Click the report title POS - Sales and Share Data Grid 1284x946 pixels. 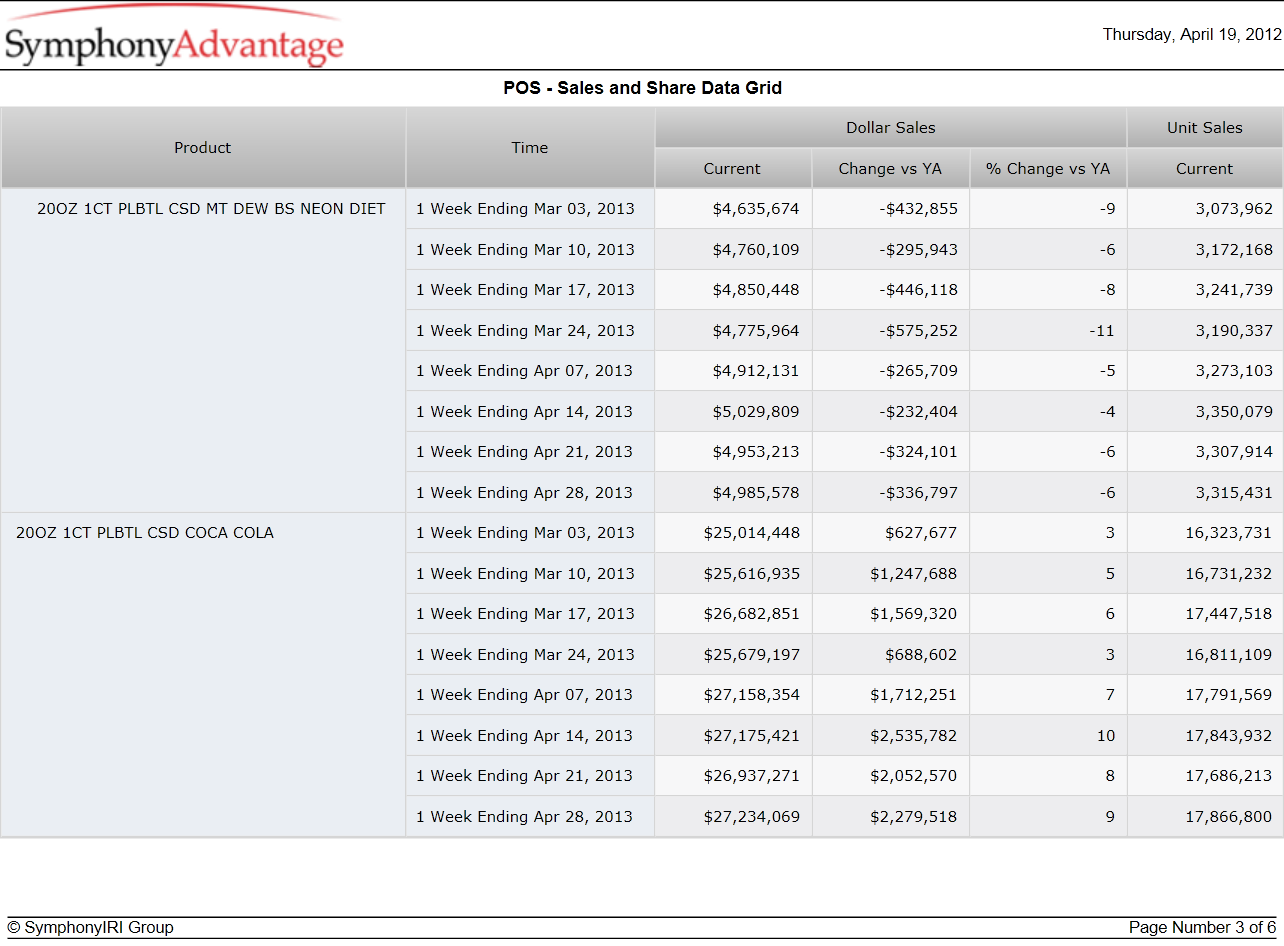tap(643, 88)
